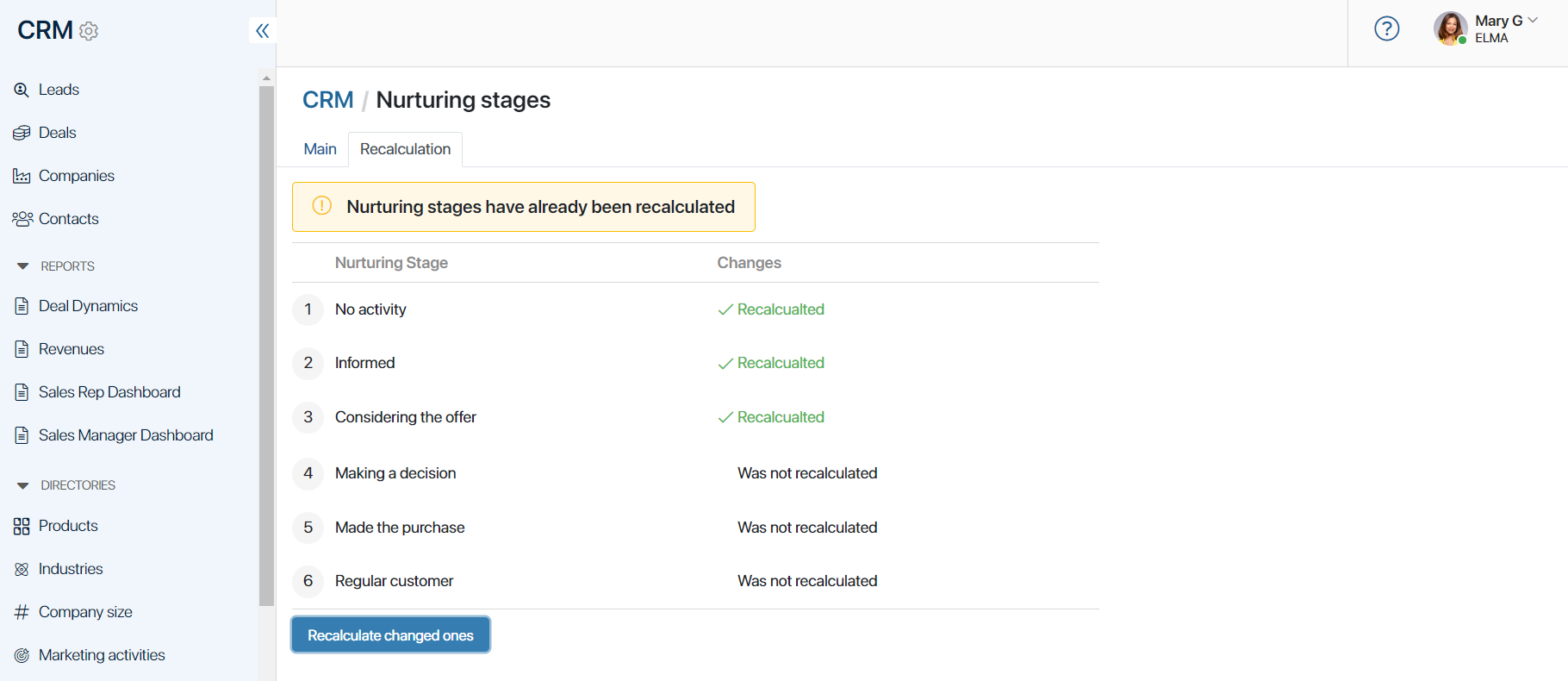
Task: Open Sales Manager Dashboard report
Action: pos(126,435)
